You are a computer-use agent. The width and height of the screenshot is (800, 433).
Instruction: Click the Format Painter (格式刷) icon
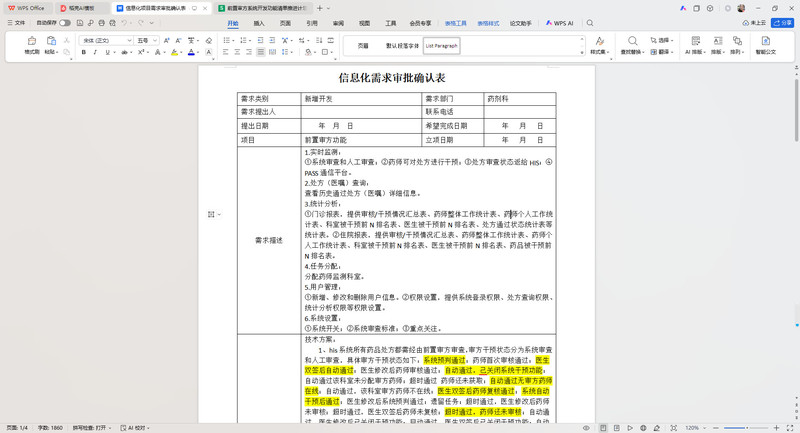(32, 41)
